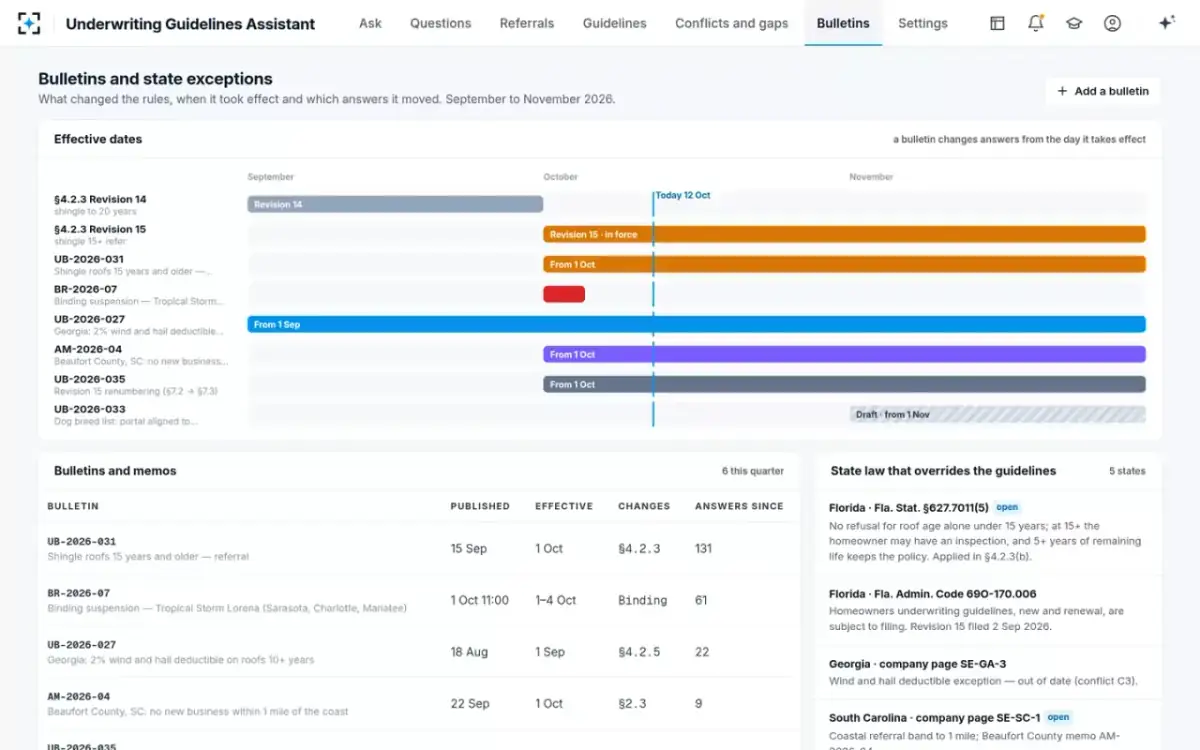Image resolution: width=1200 pixels, height=750 pixels.
Task: Click the Today 12 Oct marker label
Action: coord(683,196)
